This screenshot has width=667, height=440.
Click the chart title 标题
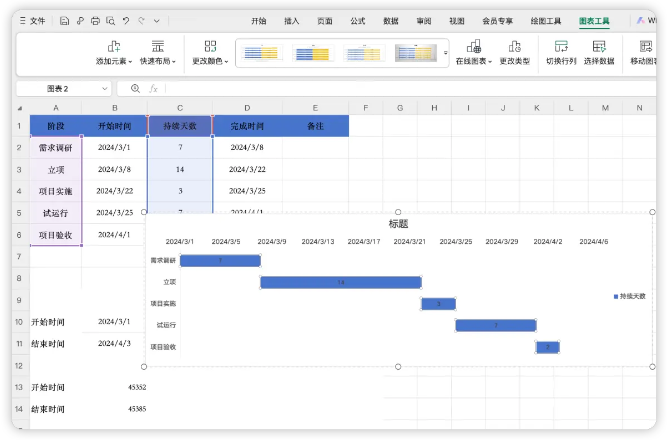coord(399,224)
